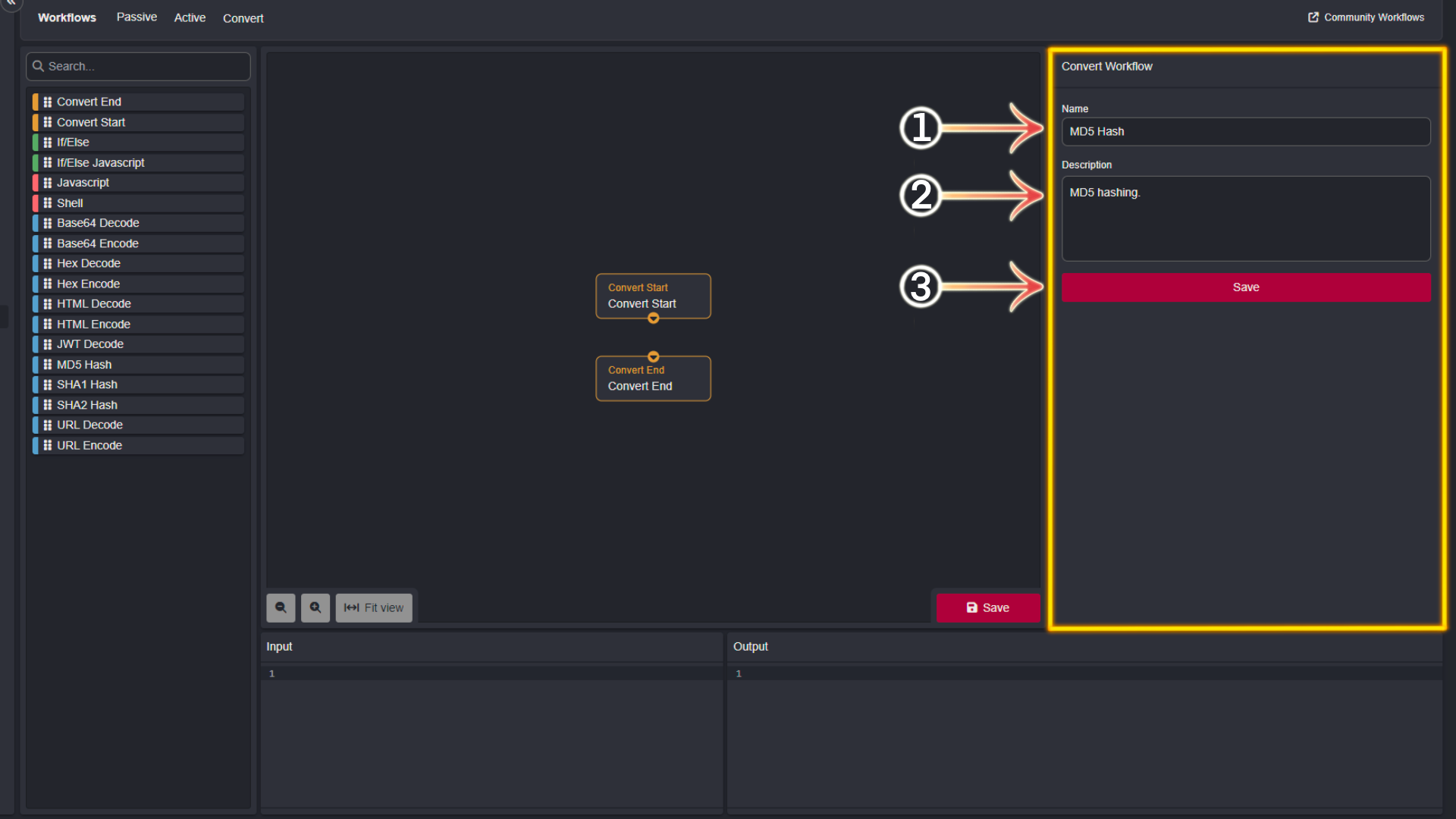Screen dimensions: 1456x819
Task: Grab the drag handle of If/Else item
Action: (48, 142)
